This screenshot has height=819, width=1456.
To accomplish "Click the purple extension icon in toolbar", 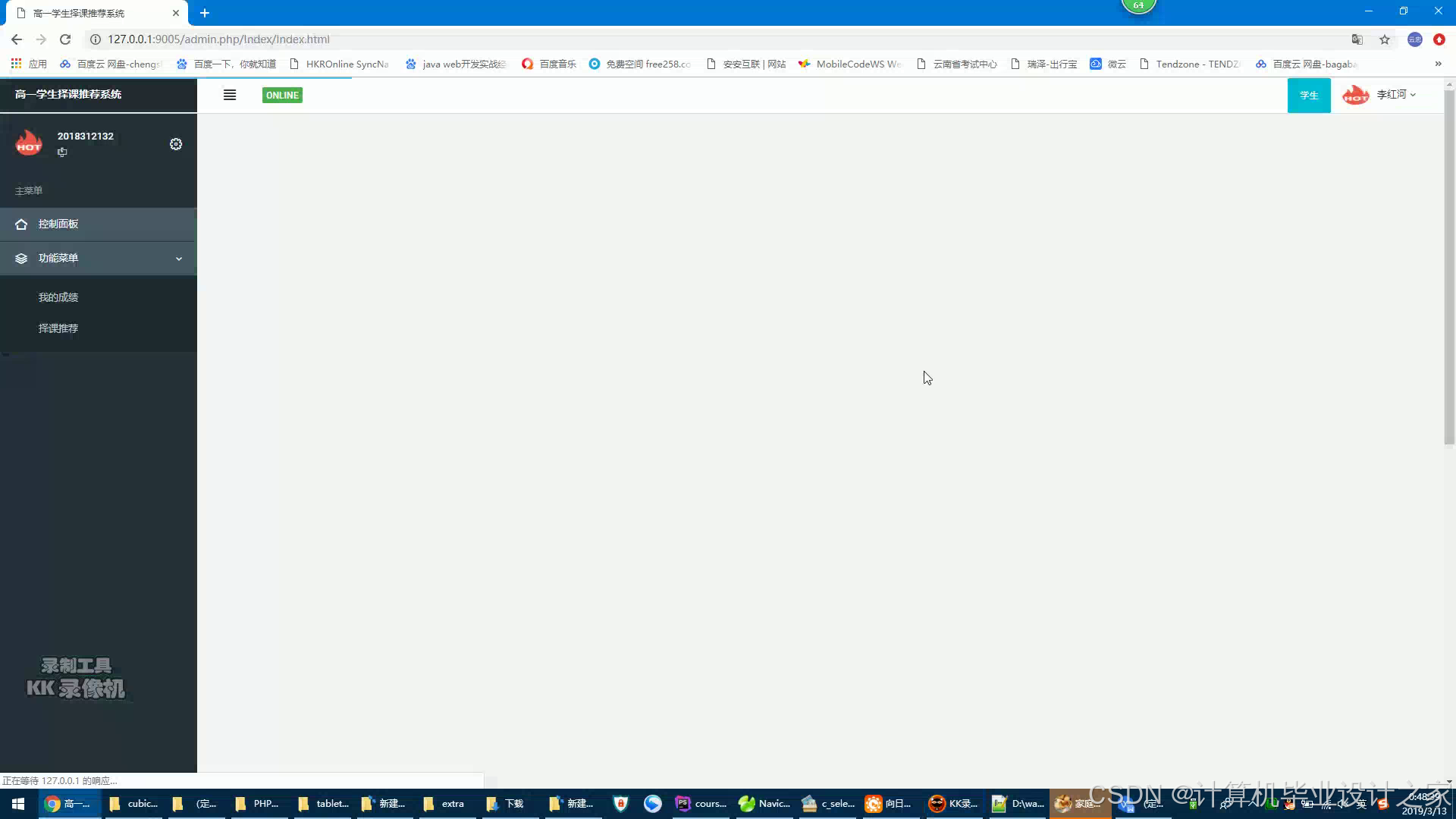I will pyautogui.click(x=1415, y=39).
